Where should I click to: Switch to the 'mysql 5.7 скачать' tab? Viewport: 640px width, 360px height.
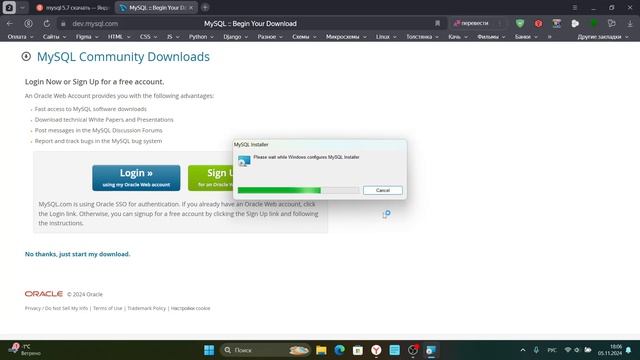(x=73, y=8)
